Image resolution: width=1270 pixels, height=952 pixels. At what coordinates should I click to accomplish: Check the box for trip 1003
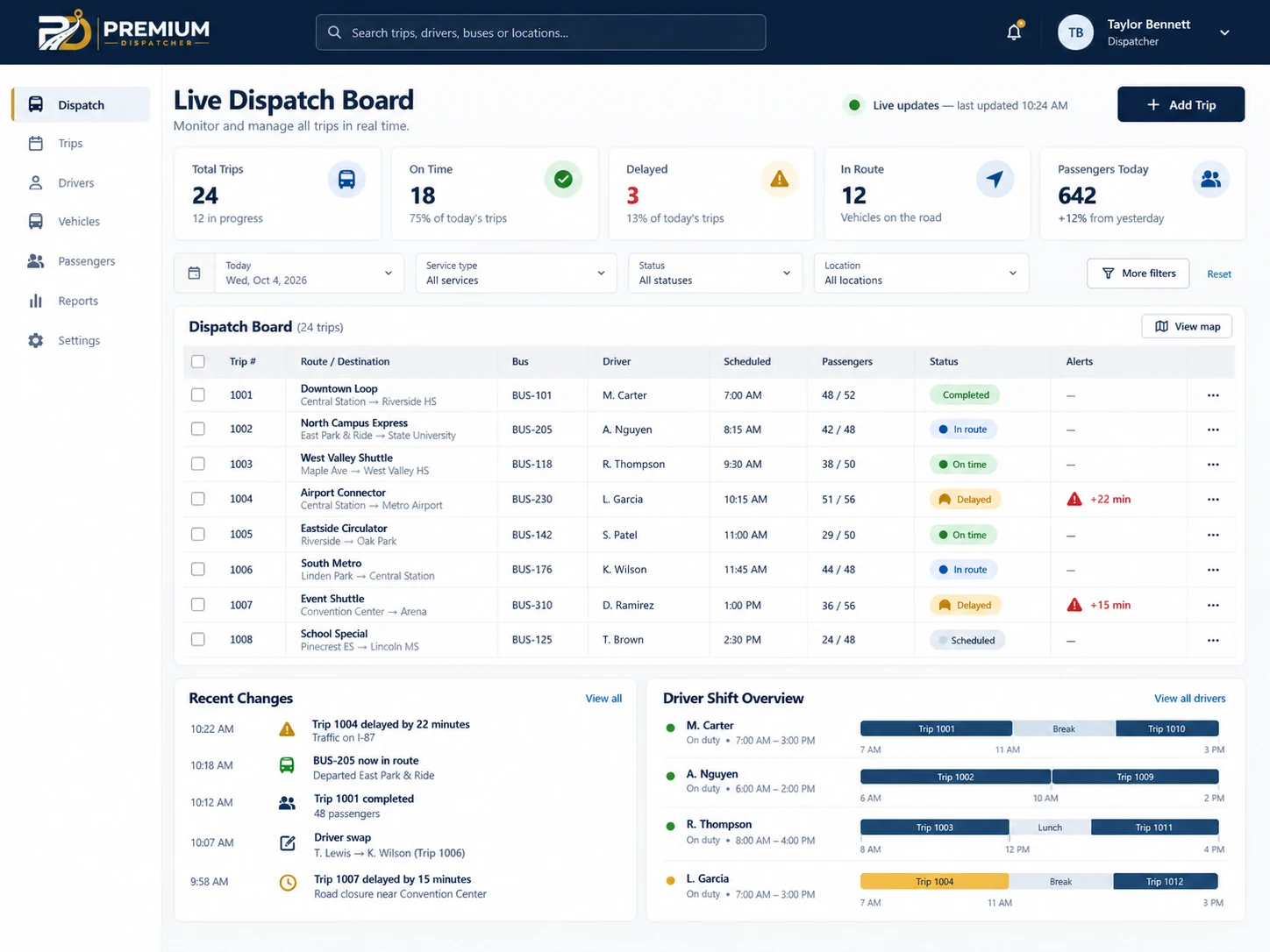tap(198, 464)
